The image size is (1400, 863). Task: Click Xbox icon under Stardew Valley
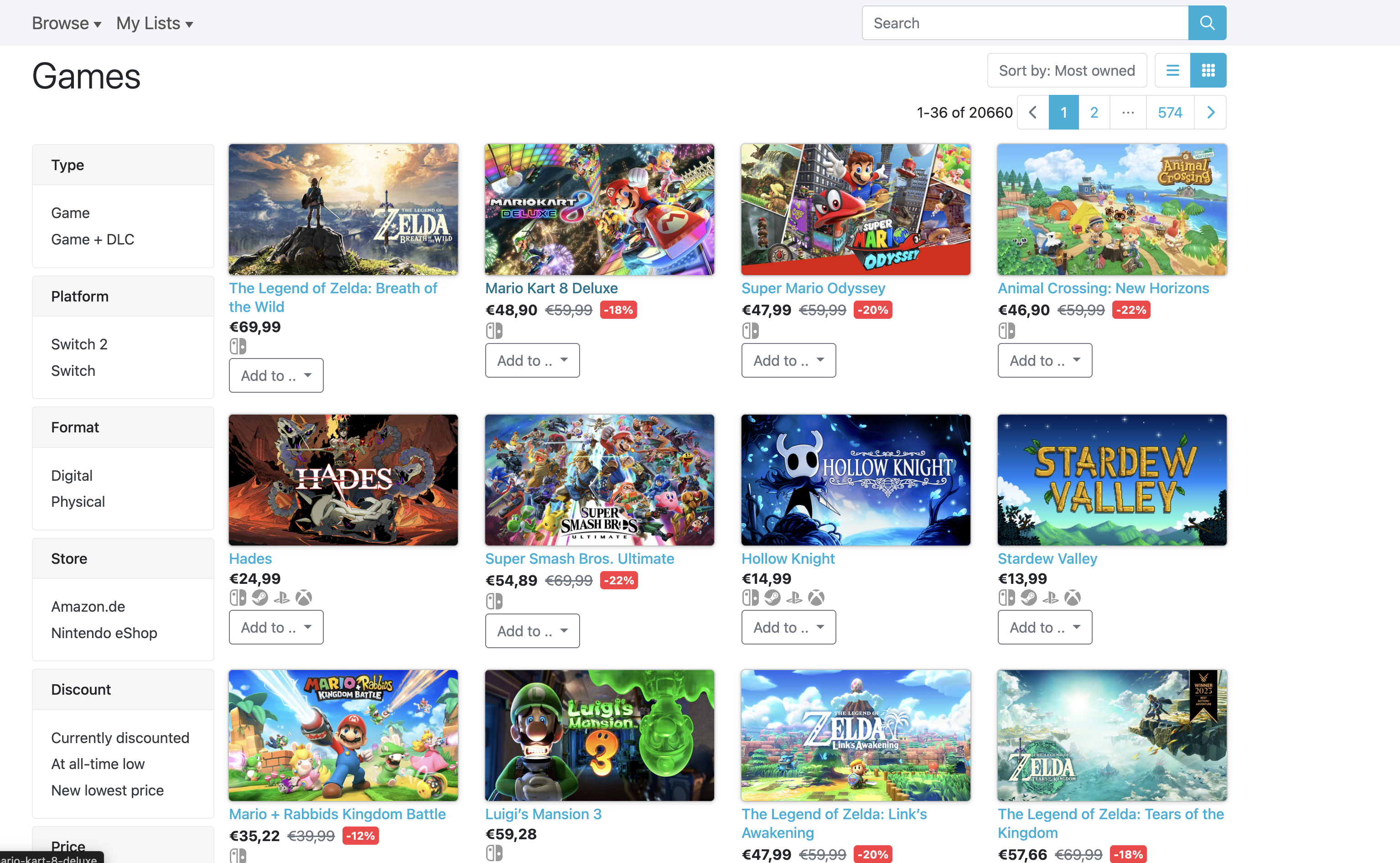[x=1073, y=598]
